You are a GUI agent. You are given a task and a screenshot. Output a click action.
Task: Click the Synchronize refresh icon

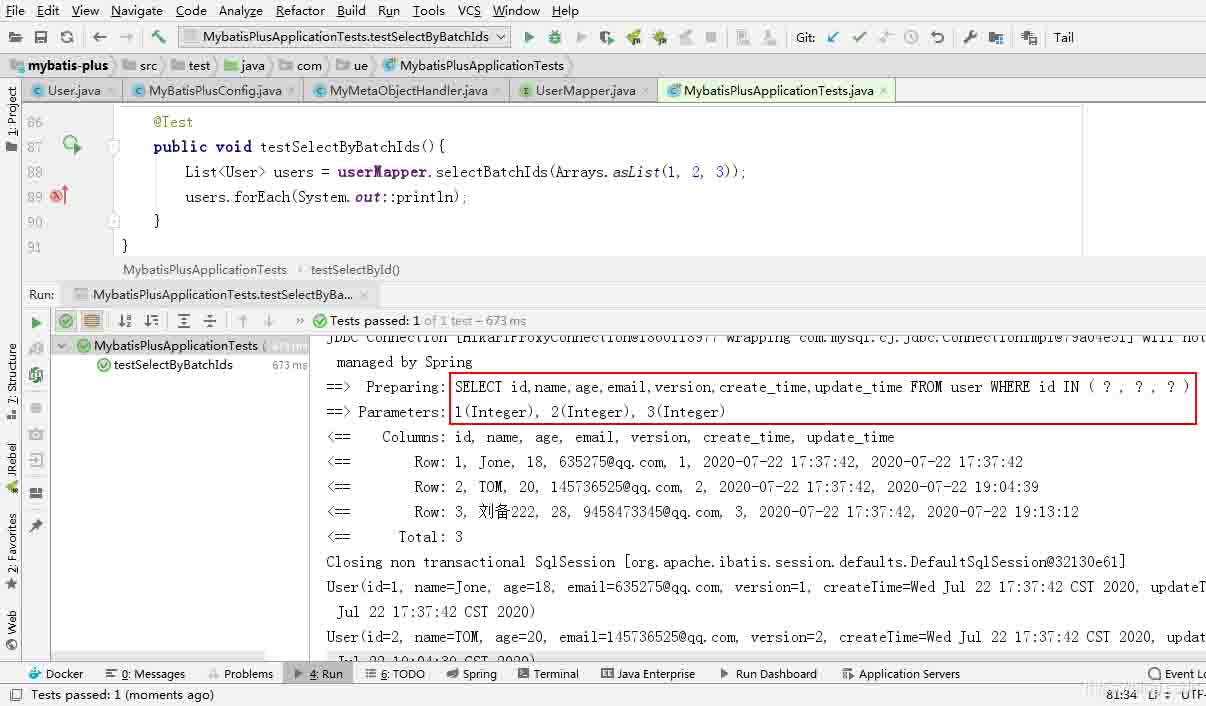(x=67, y=37)
